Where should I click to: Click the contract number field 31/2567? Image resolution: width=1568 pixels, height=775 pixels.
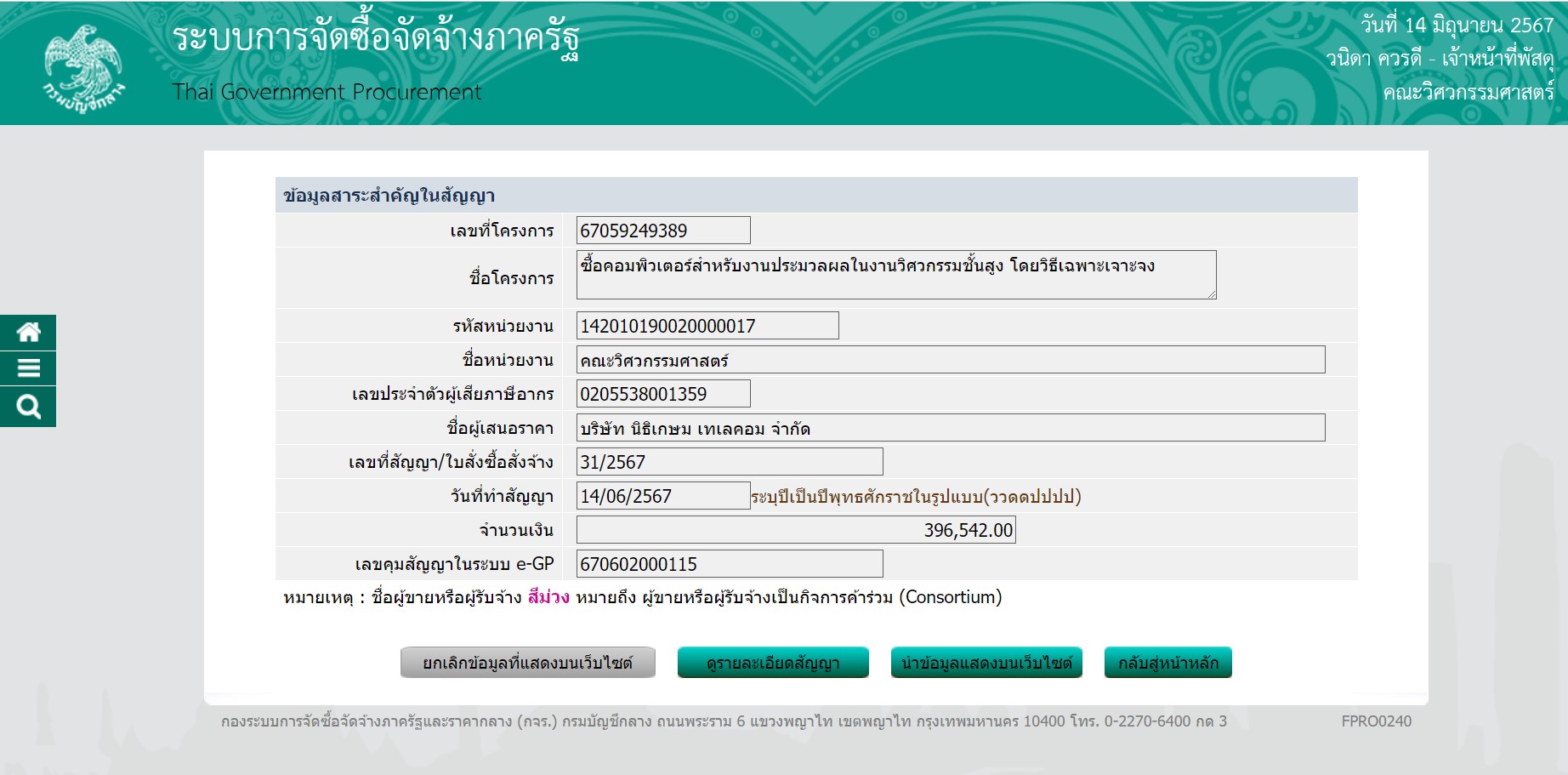pos(729,462)
